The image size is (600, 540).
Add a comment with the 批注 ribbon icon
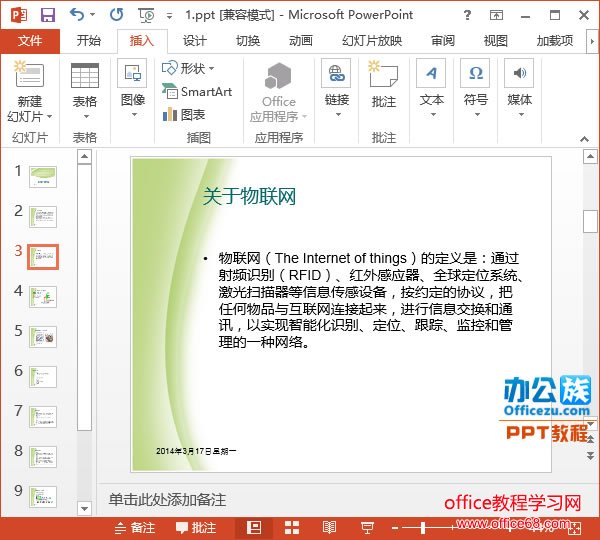point(384,84)
